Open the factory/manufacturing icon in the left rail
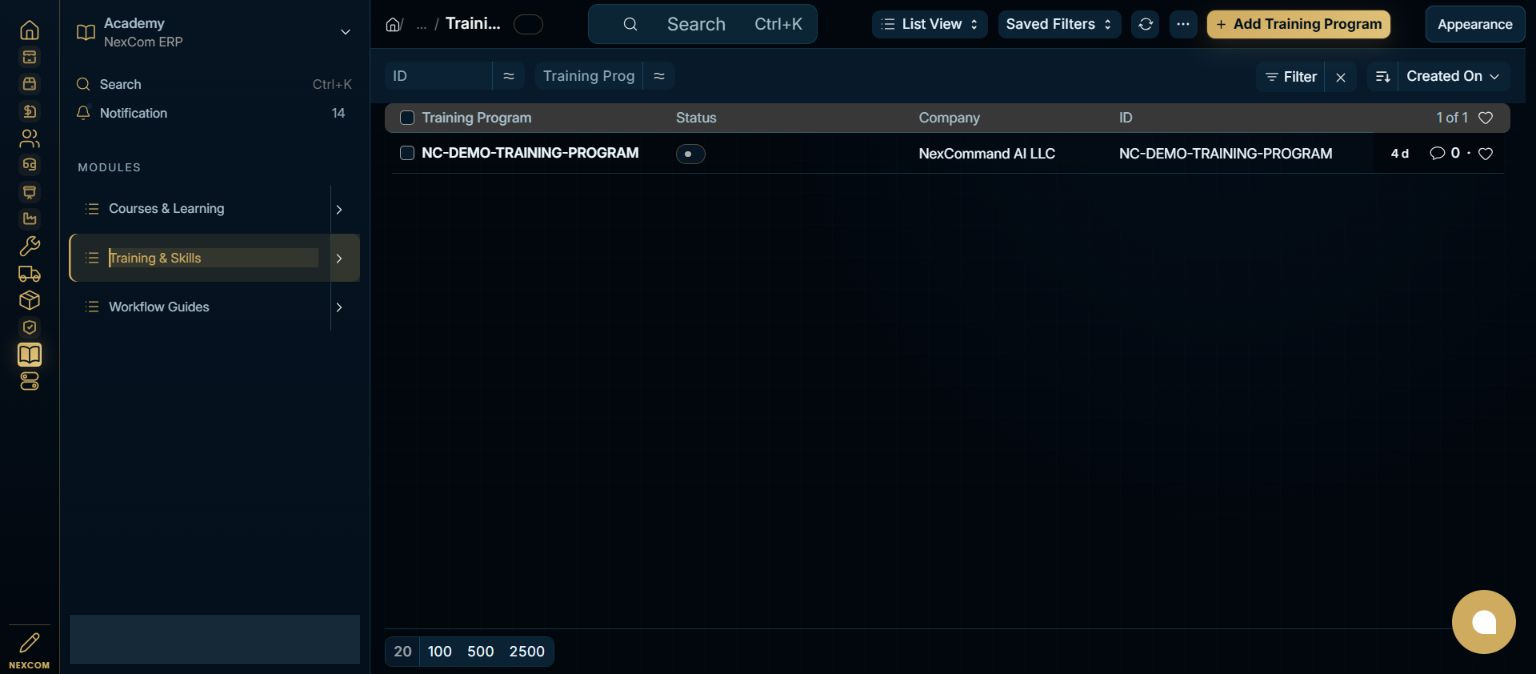The height and width of the screenshot is (674, 1536). point(29,219)
